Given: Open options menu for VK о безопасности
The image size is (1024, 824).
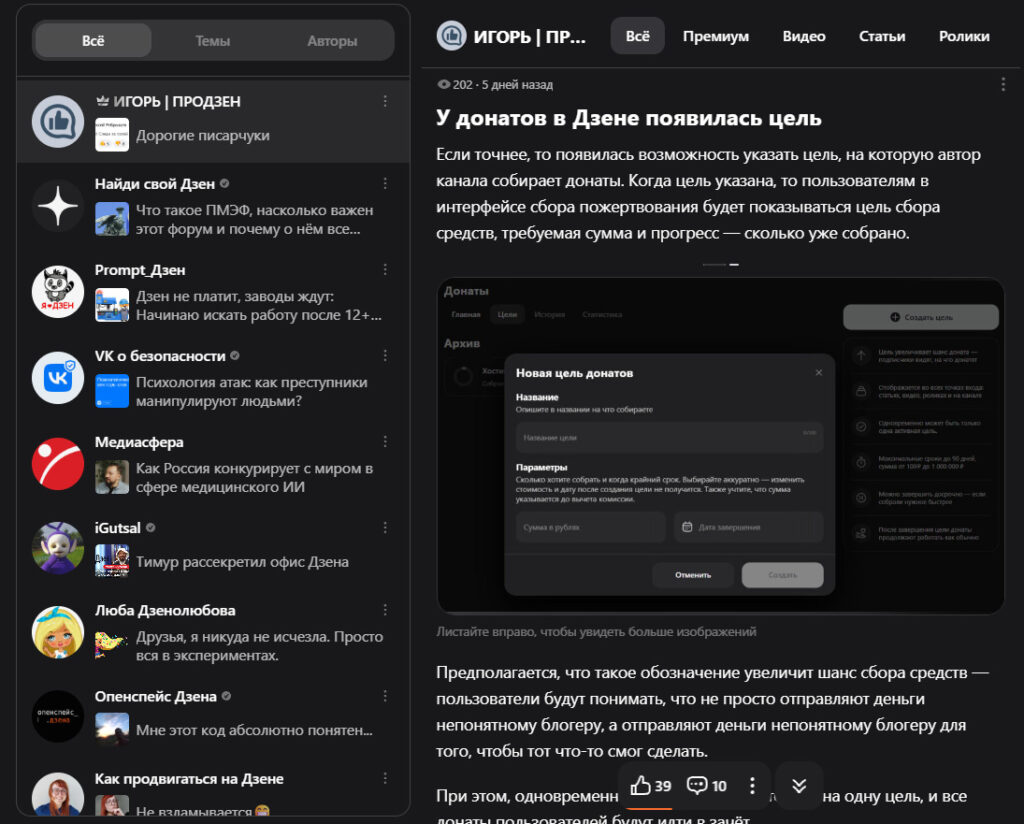Looking at the screenshot, I should [385, 356].
